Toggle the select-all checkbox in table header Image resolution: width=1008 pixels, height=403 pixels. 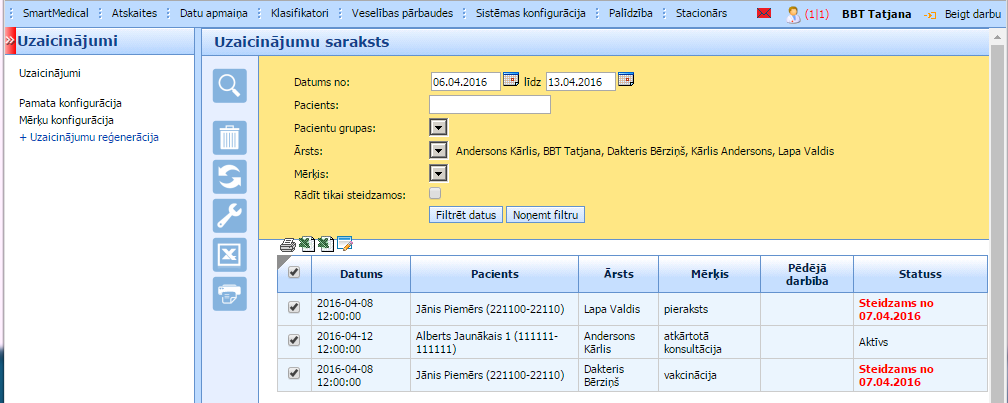(x=294, y=272)
